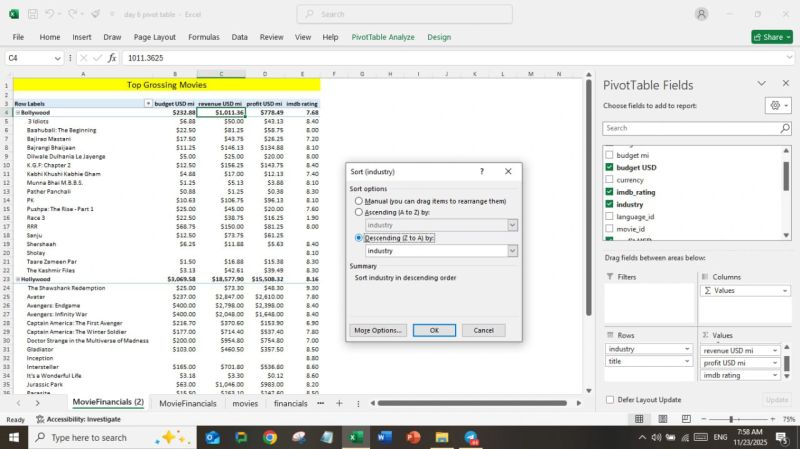The image size is (800, 449).
Task: Switch to the movies sheet tab
Action: [245, 404]
